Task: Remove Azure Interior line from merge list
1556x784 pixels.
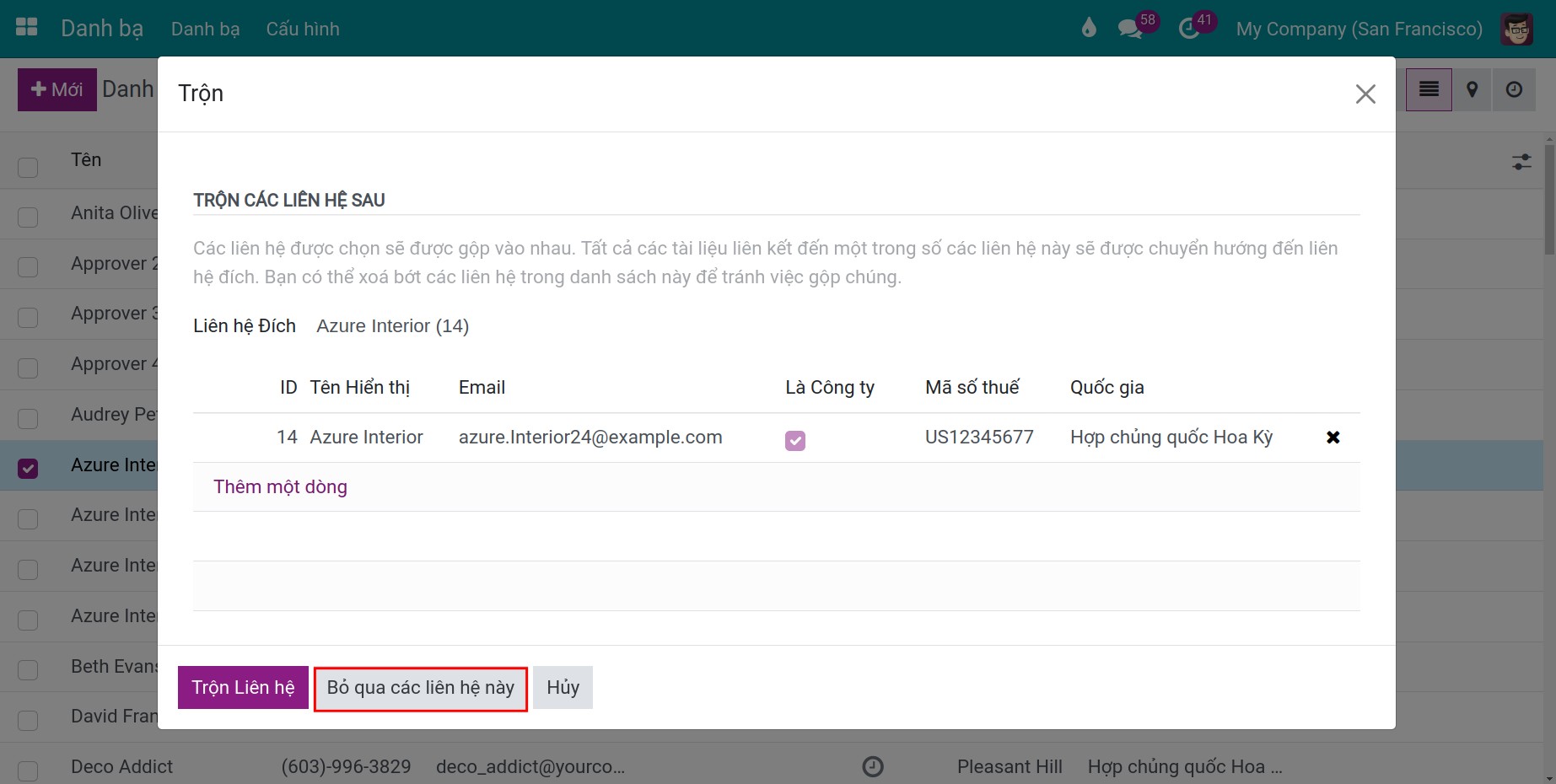Action: click(x=1333, y=437)
